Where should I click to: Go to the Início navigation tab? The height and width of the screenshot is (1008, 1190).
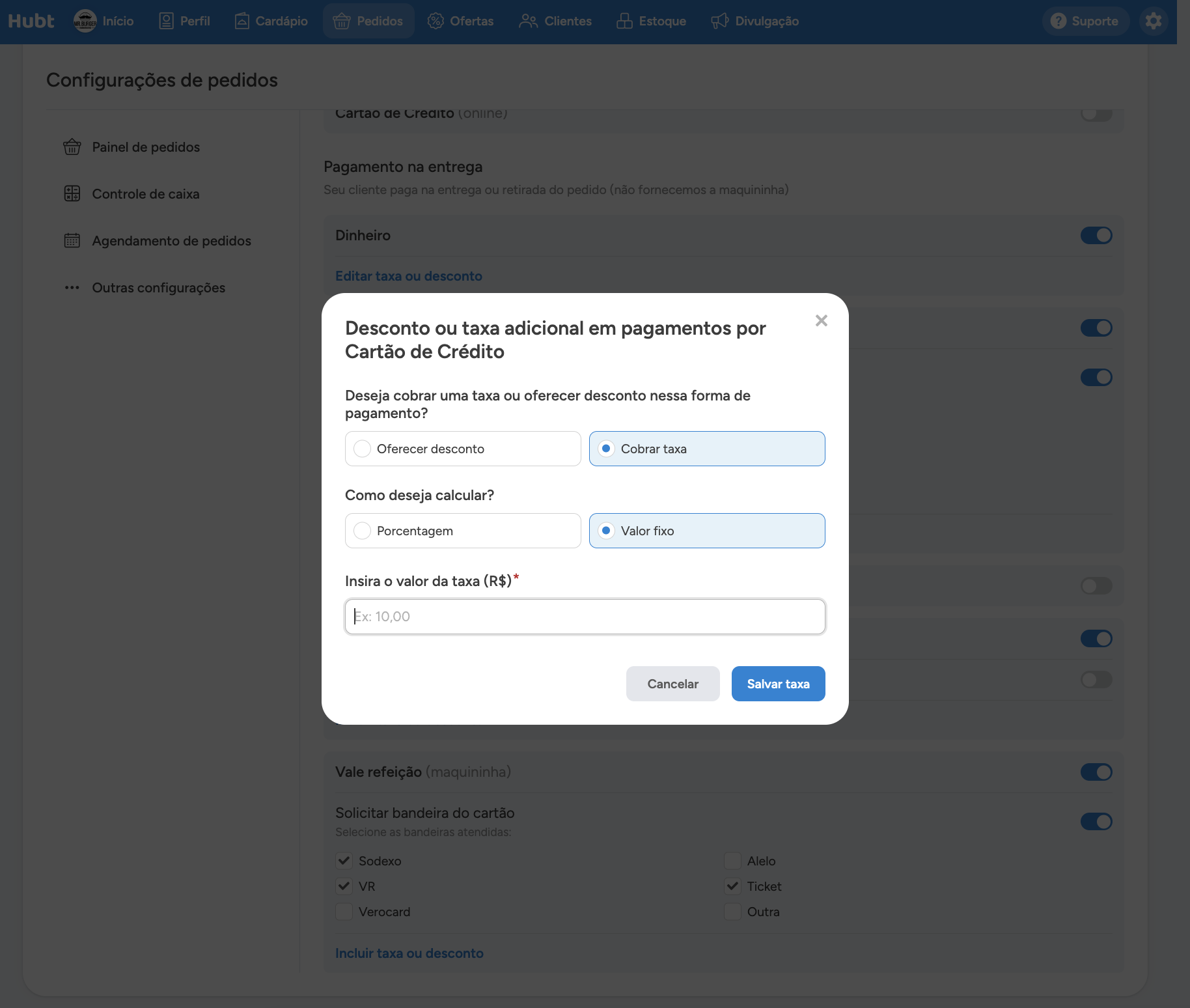pos(104,21)
